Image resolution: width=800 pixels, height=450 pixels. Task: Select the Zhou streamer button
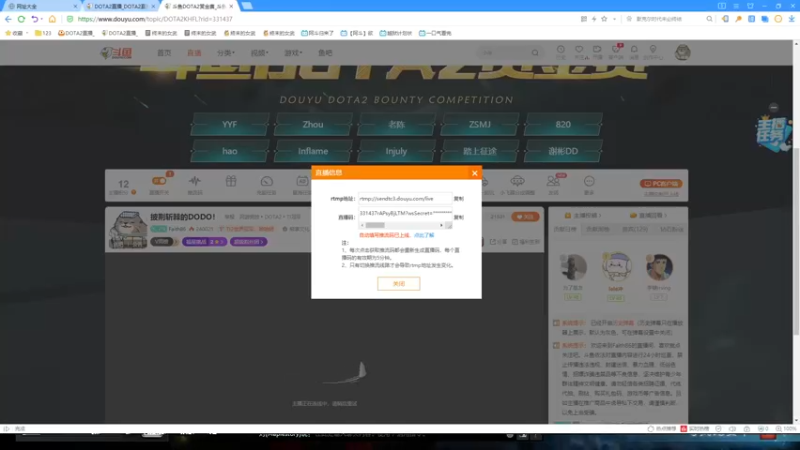[313, 124]
